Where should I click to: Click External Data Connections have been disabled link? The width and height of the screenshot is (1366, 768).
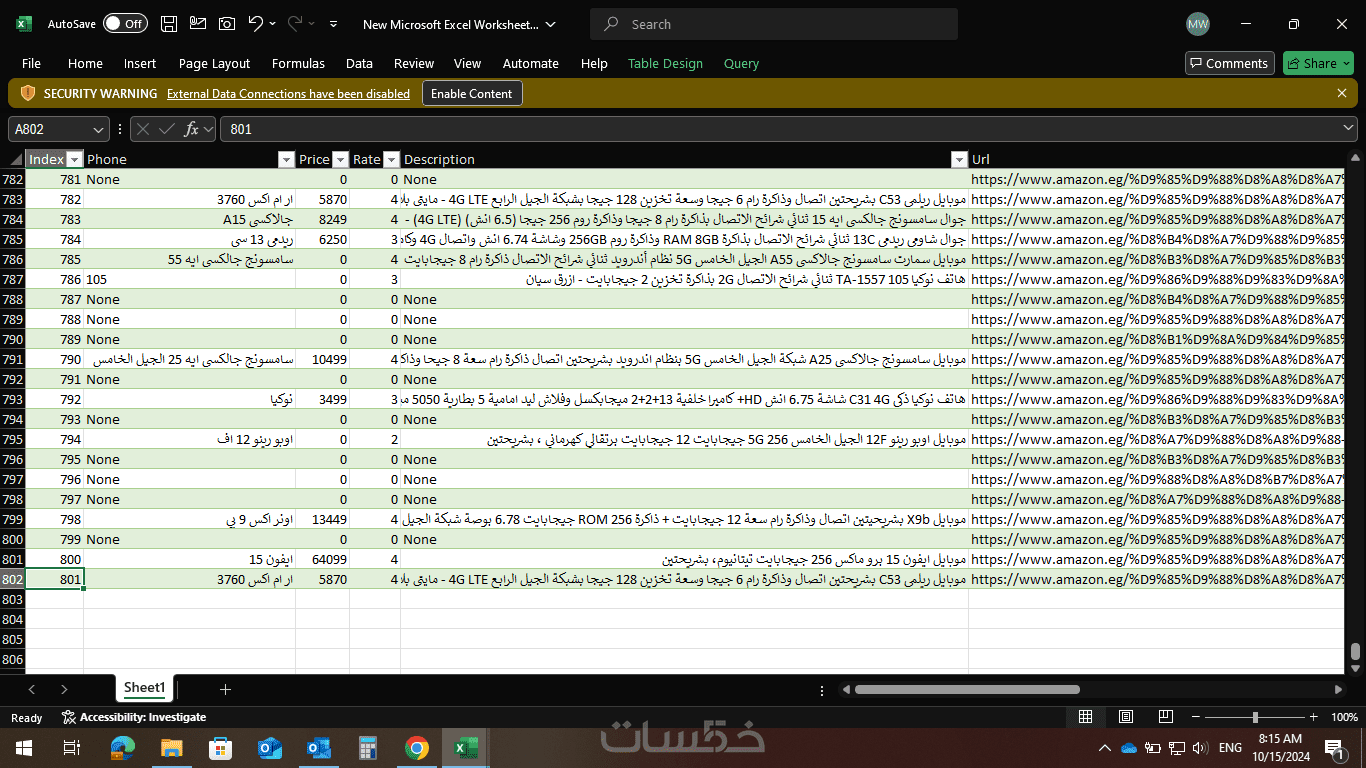[288, 93]
